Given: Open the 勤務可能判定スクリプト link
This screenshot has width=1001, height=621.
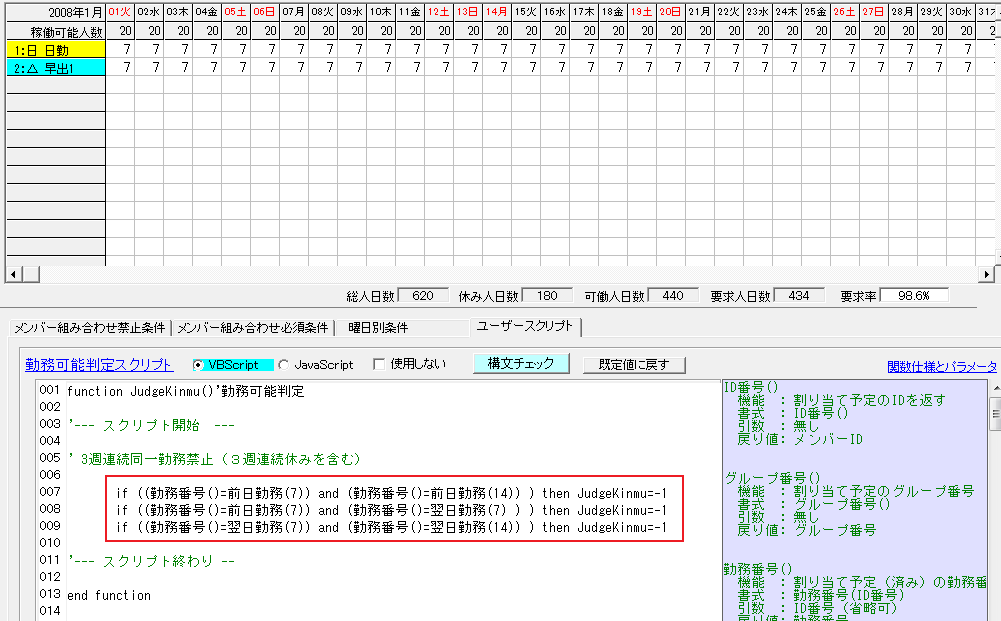Looking at the screenshot, I should click(x=99, y=365).
